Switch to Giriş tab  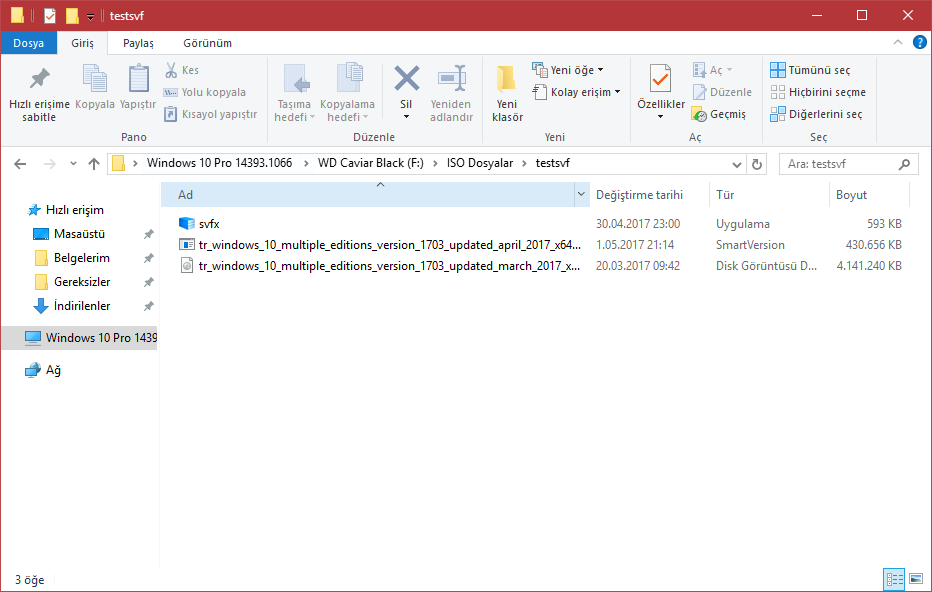pyautogui.click(x=83, y=43)
